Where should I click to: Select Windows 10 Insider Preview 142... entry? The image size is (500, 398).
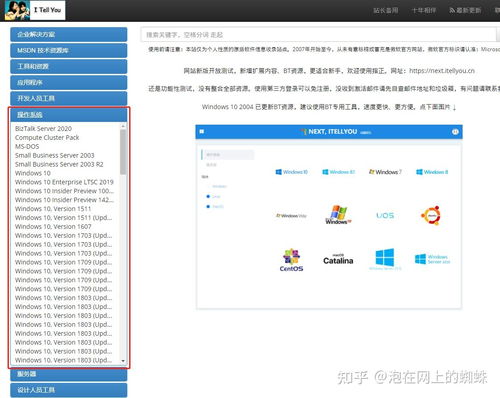[64, 200]
